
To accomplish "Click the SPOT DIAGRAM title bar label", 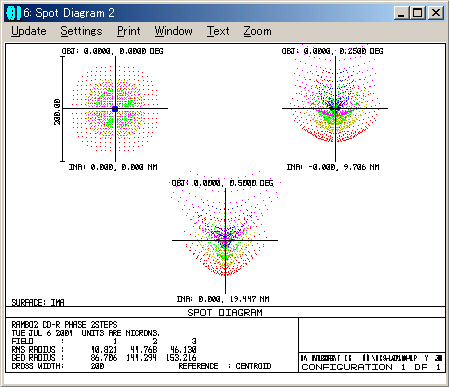I will [x=225, y=312].
